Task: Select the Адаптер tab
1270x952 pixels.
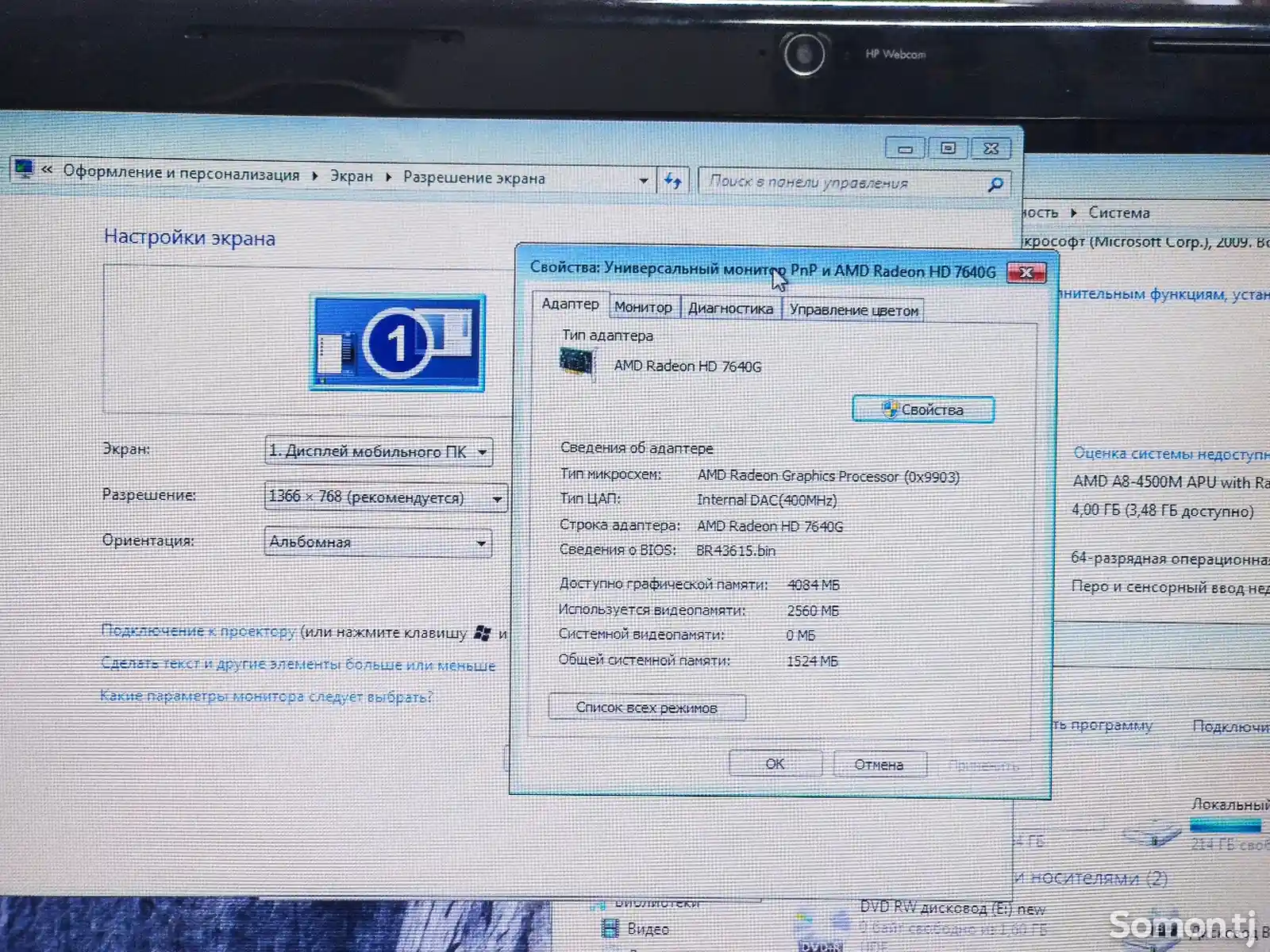Action: (570, 304)
